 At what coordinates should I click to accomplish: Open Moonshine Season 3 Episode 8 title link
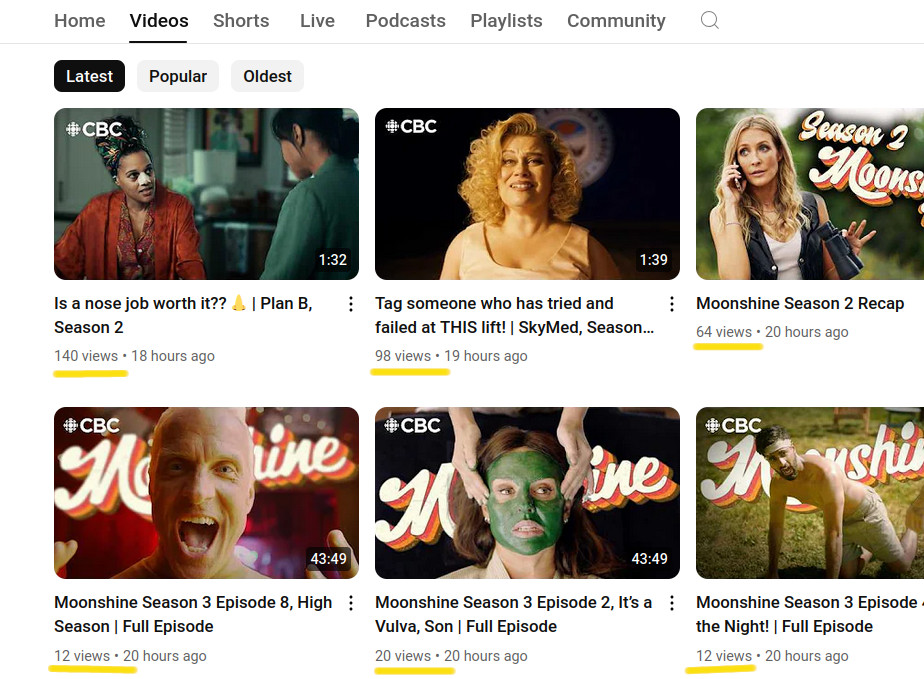click(x=192, y=614)
